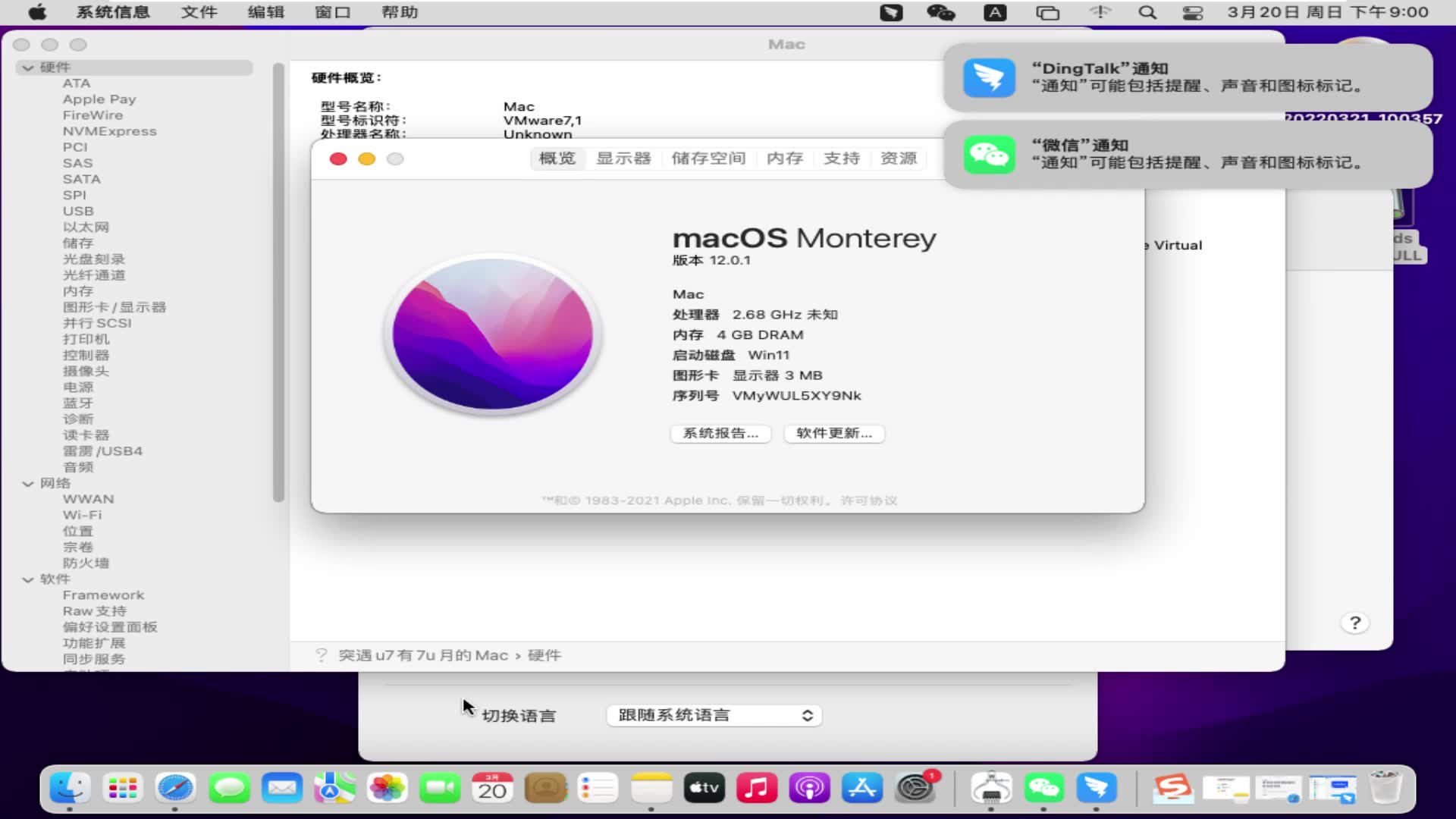Open Contacts app in dock
Screen dimensions: 1456x819
click(545, 789)
